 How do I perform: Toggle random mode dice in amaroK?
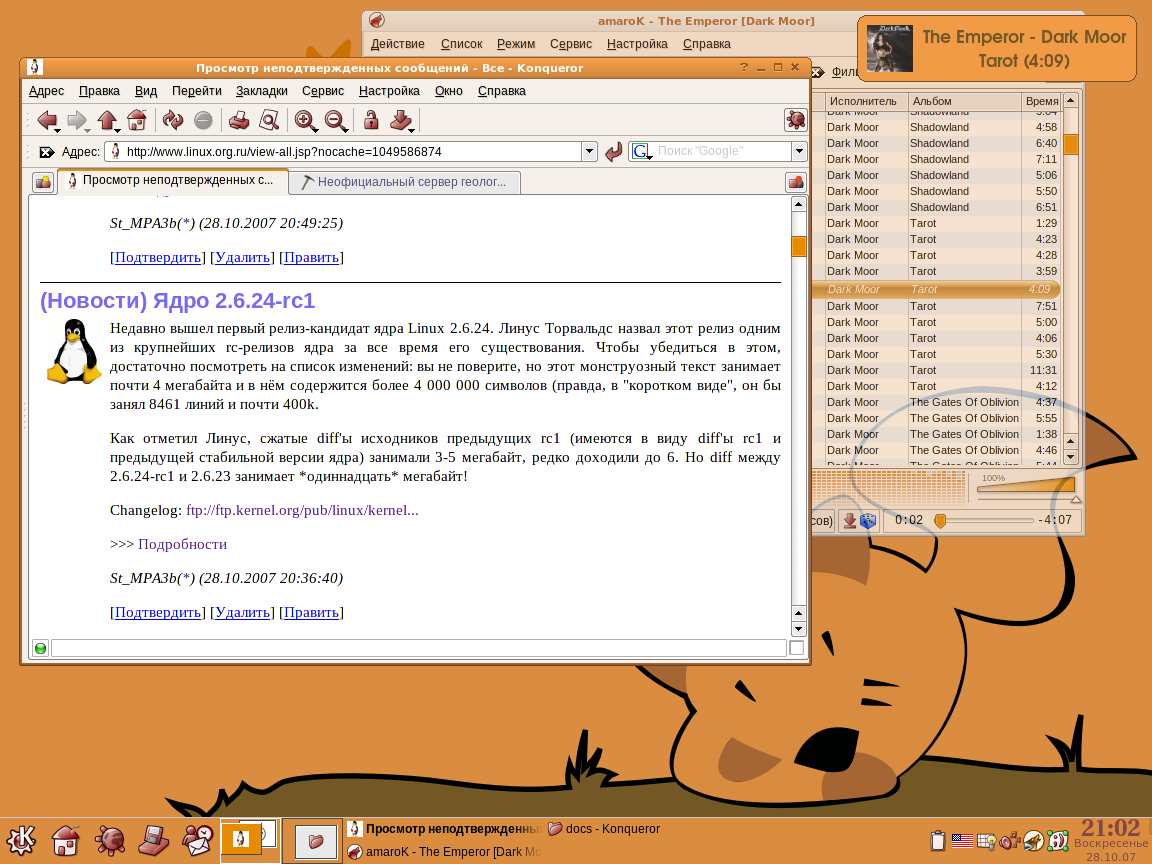pos(868,521)
